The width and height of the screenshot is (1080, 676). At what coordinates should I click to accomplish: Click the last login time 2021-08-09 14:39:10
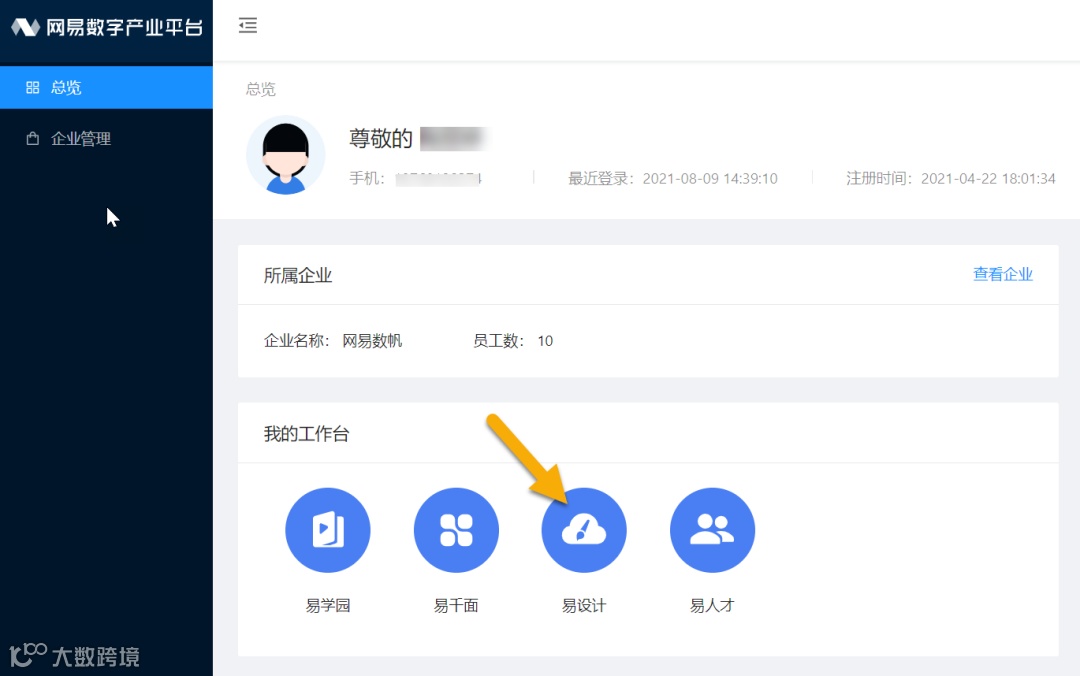tap(710, 178)
